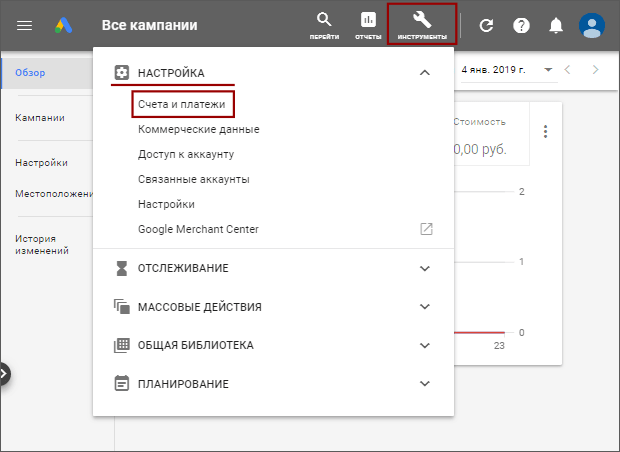The height and width of the screenshot is (452, 620).
Task: Open the notifications bell
Action: pos(556,26)
